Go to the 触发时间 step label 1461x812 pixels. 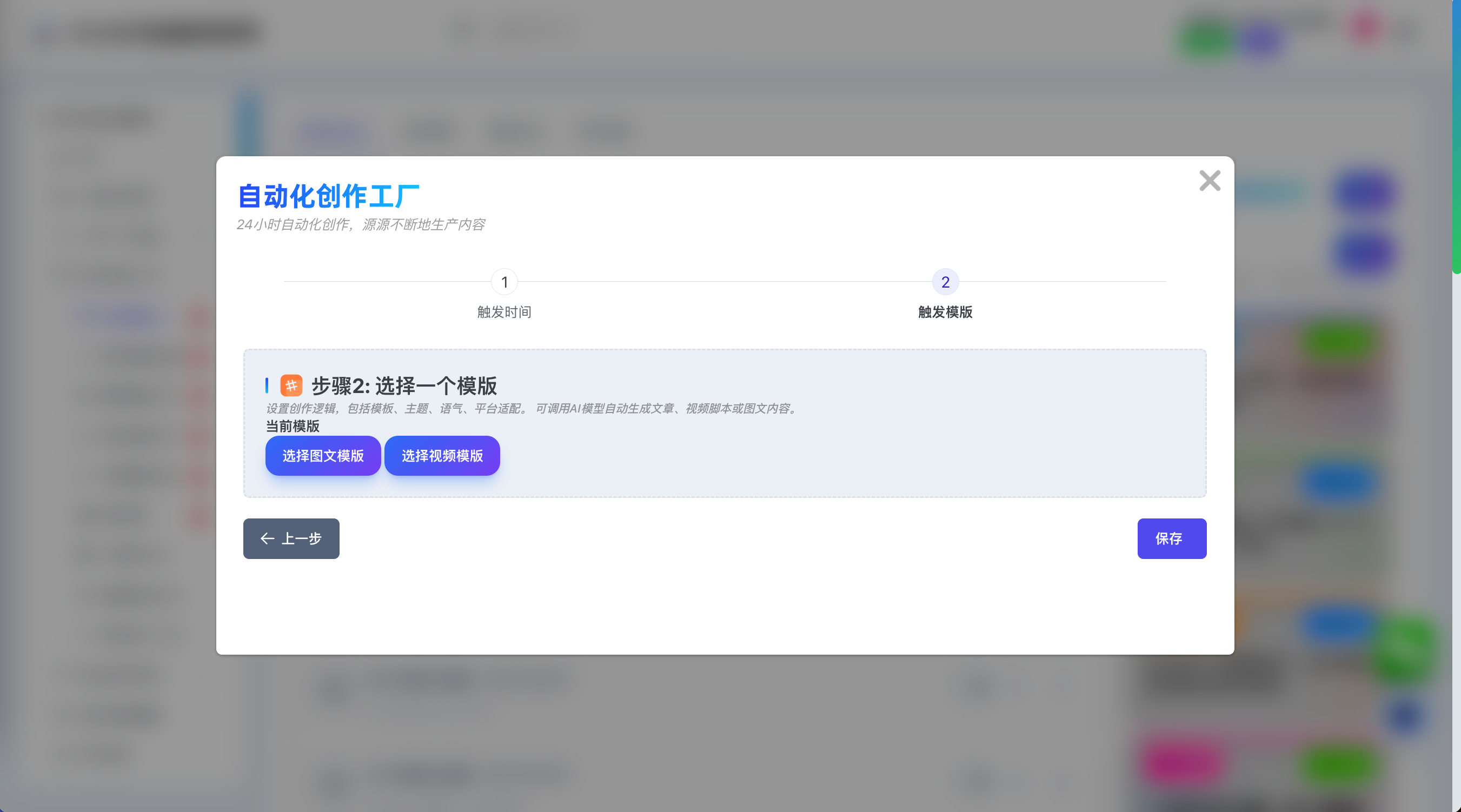pyautogui.click(x=504, y=312)
